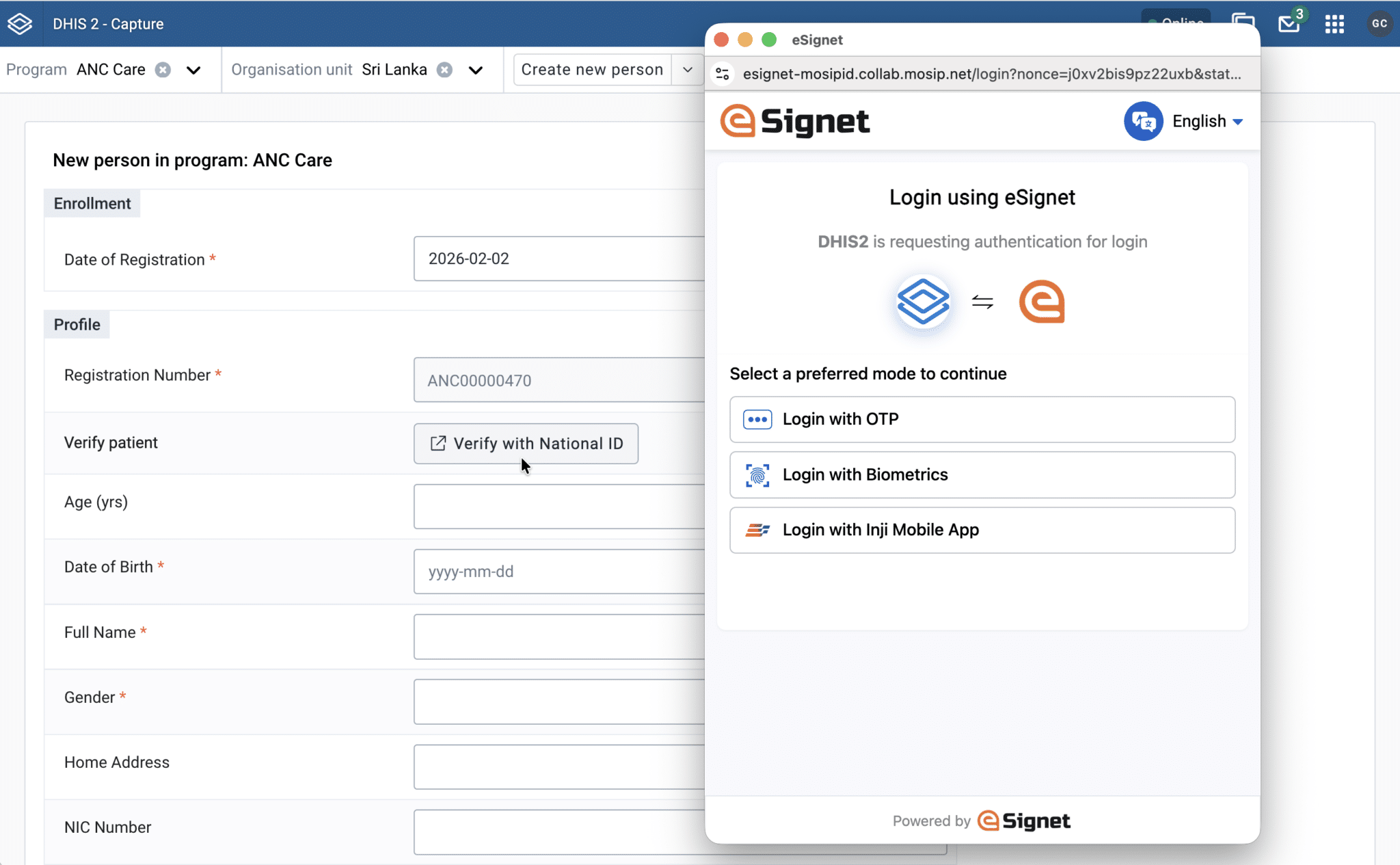Select Login with Inji Mobile App
Screen dimensions: 1400x865
tap(982, 530)
